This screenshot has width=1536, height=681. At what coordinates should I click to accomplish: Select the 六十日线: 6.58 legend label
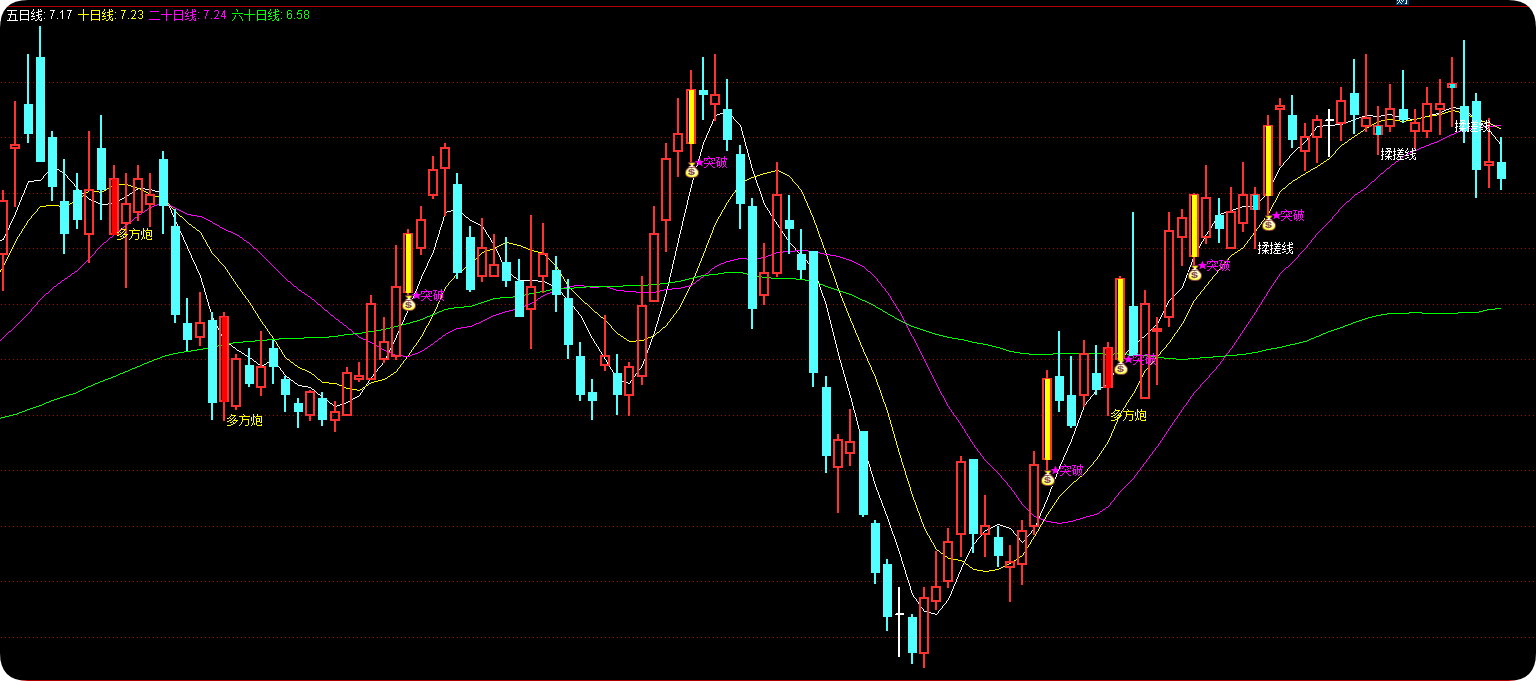270,16
